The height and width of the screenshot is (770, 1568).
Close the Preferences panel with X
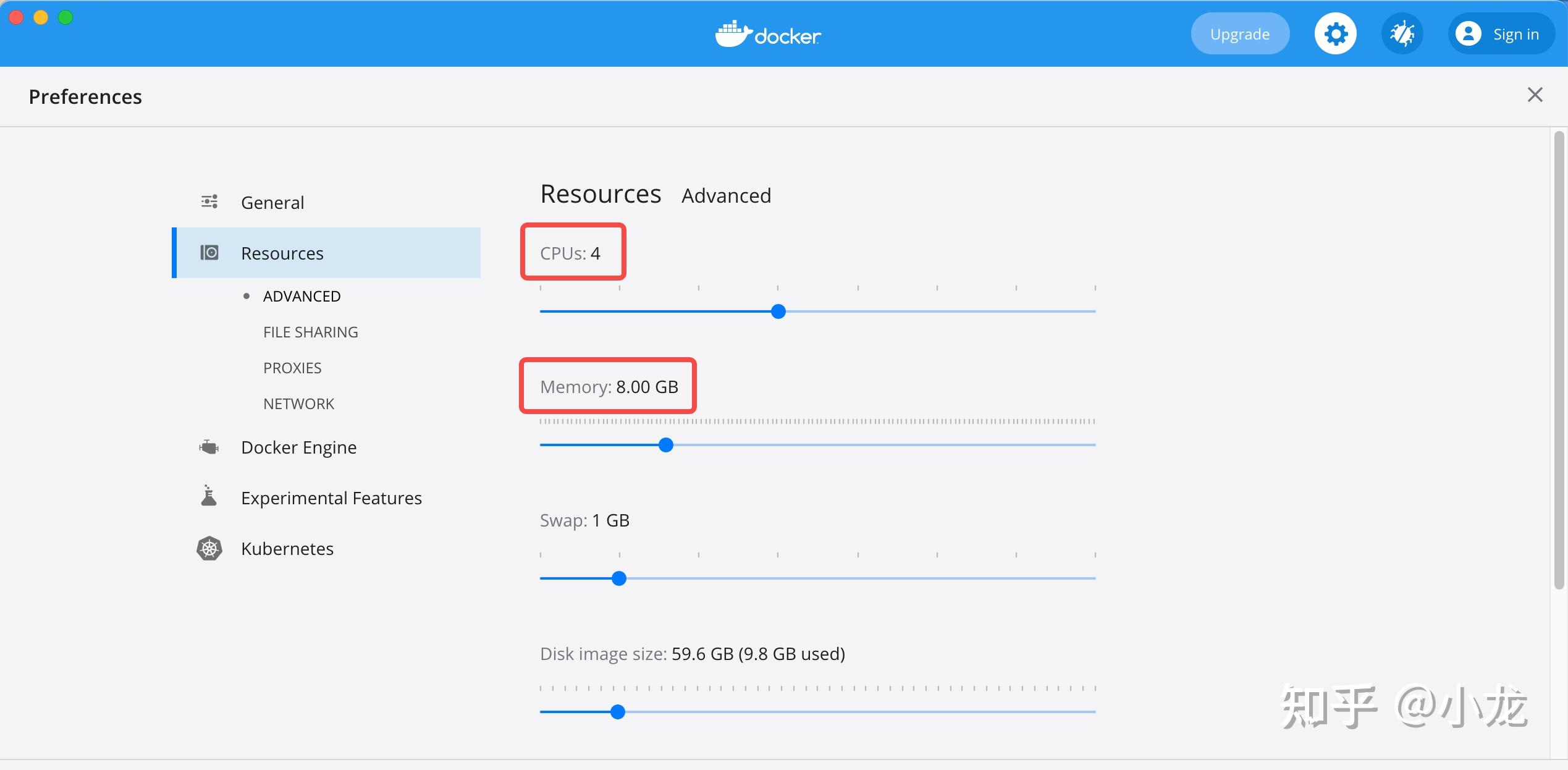tap(1535, 95)
